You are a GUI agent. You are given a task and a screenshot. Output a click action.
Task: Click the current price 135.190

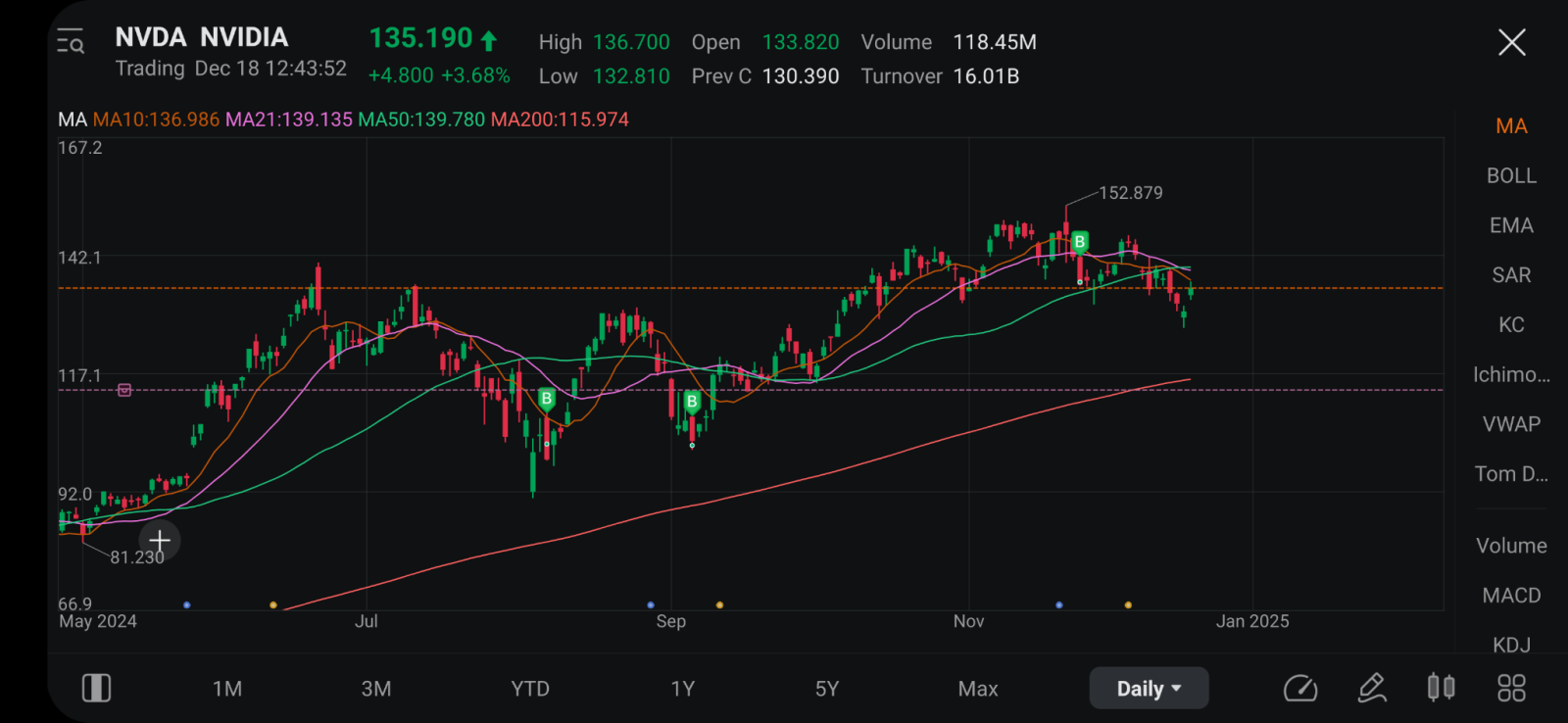click(x=420, y=38)
